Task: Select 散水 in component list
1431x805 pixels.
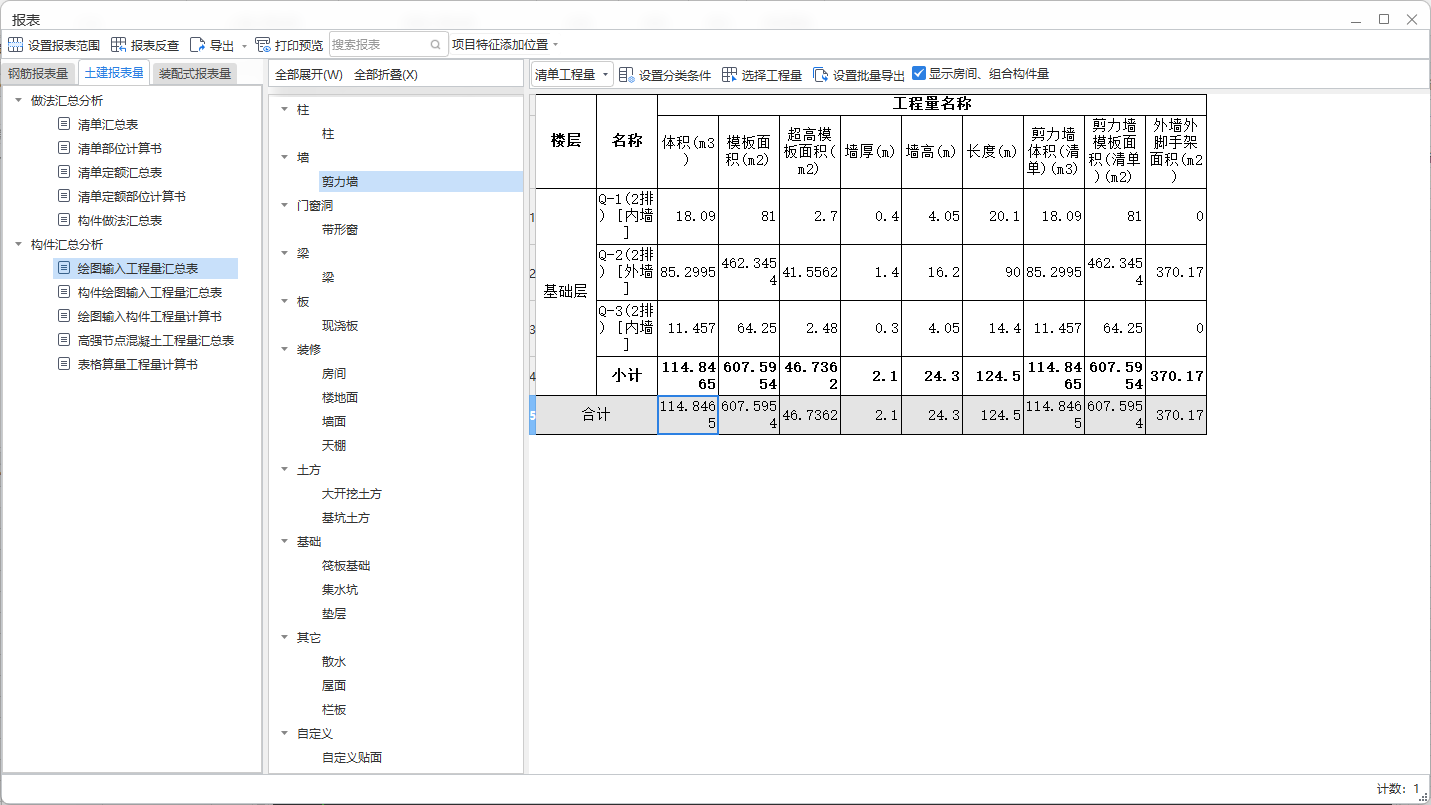Action: point(334,662)
